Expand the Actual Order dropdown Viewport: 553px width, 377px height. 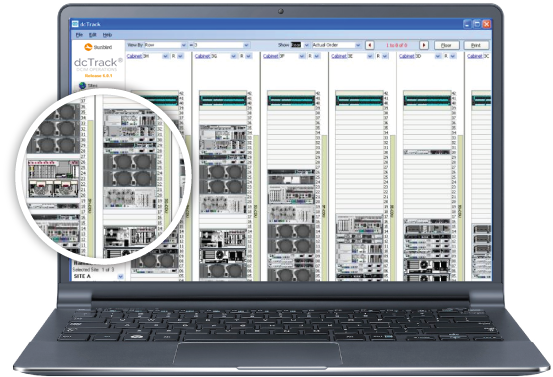pos(358,45)
